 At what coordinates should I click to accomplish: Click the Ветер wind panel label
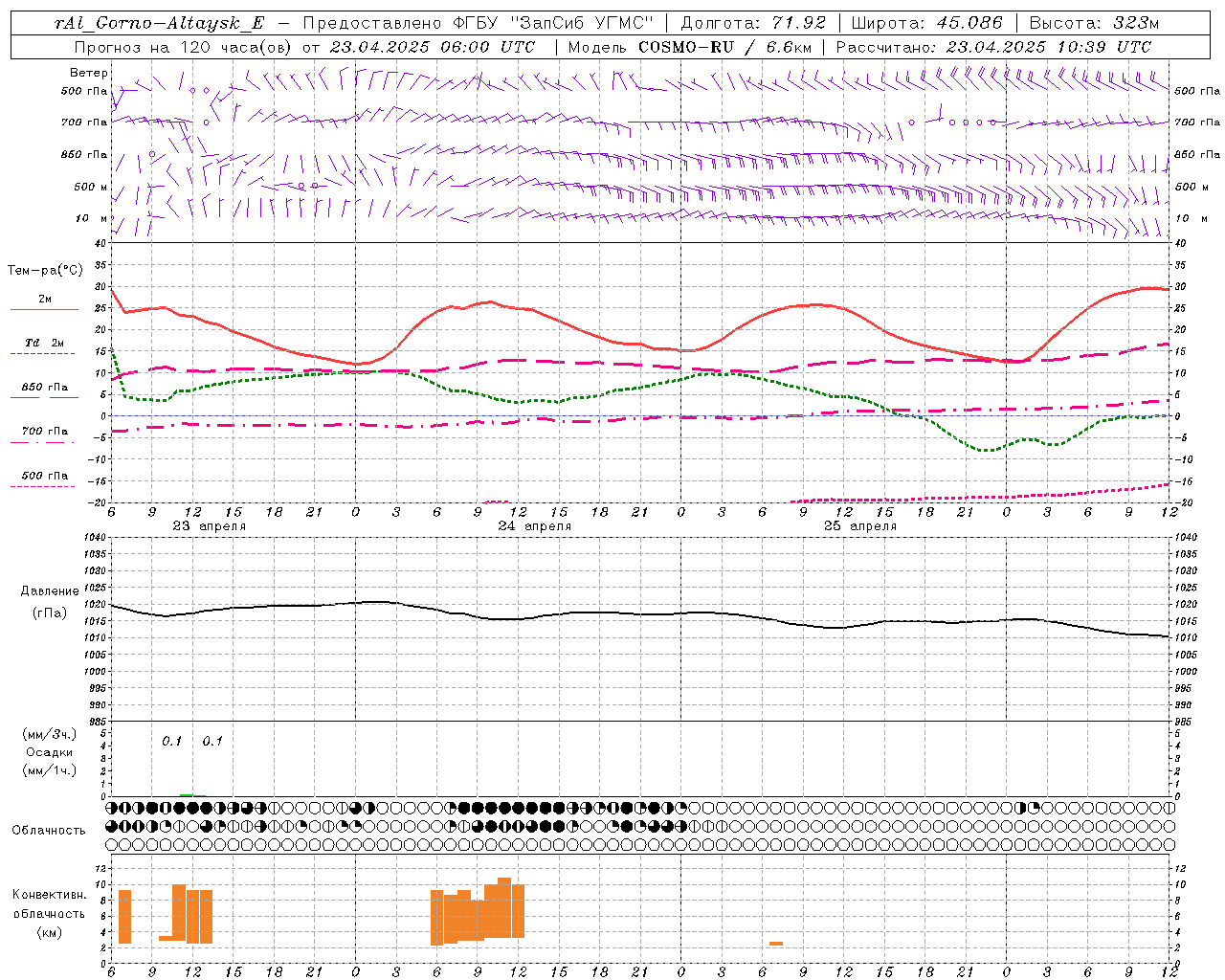click(x=89, y=73)
